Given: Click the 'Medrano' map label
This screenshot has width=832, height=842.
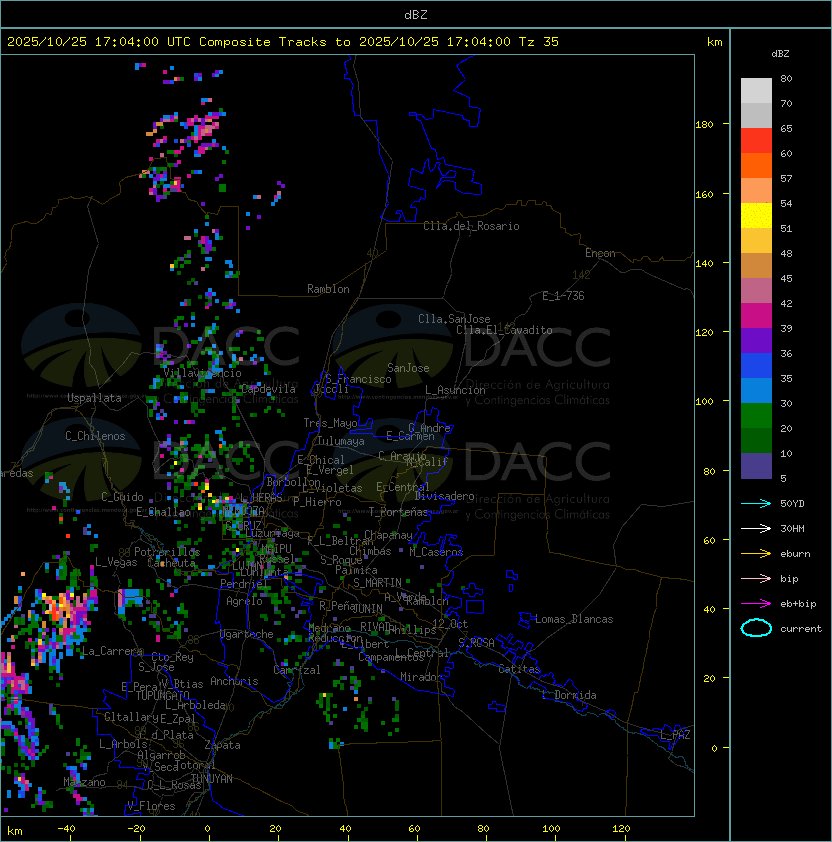Looking at the screenshot, I should click(x=329, y=628).
